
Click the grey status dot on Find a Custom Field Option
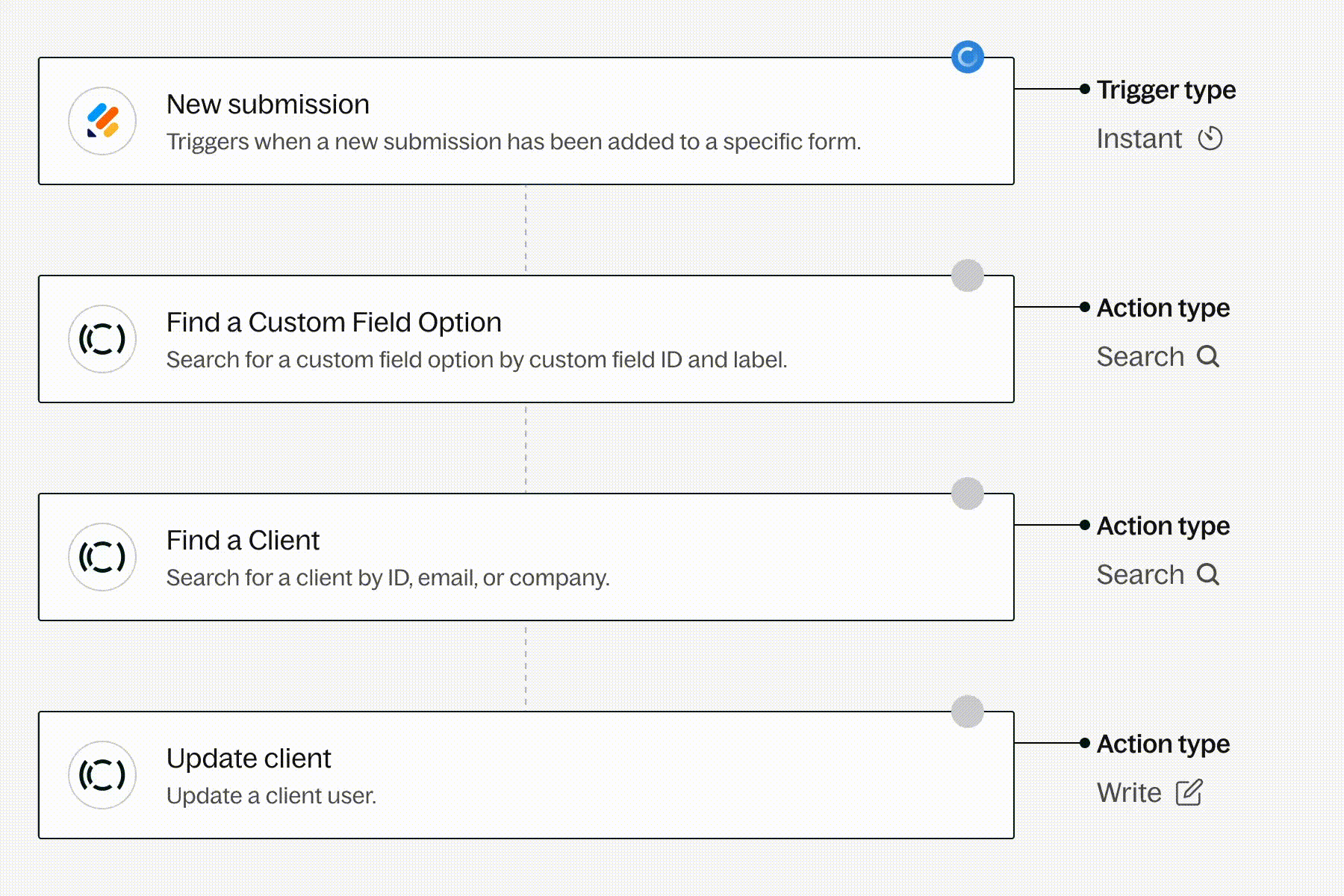click(x=968, y=276)
